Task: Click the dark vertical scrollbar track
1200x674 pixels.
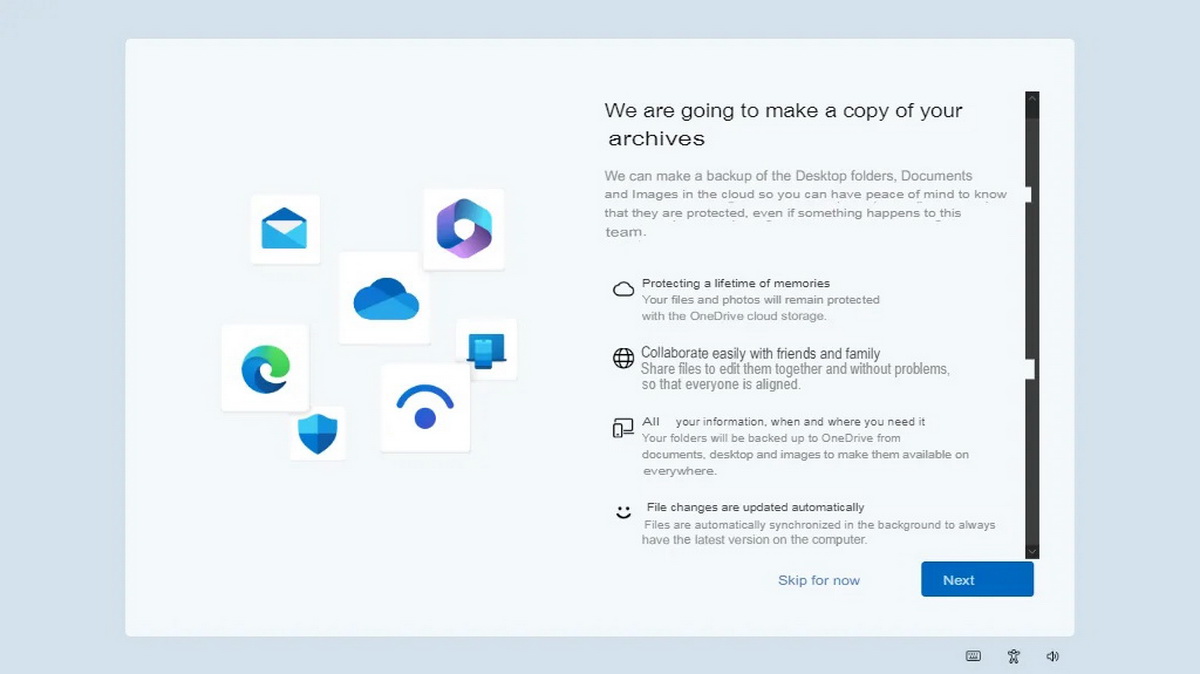Action: pyautogui.click(x=1032, y=325)
